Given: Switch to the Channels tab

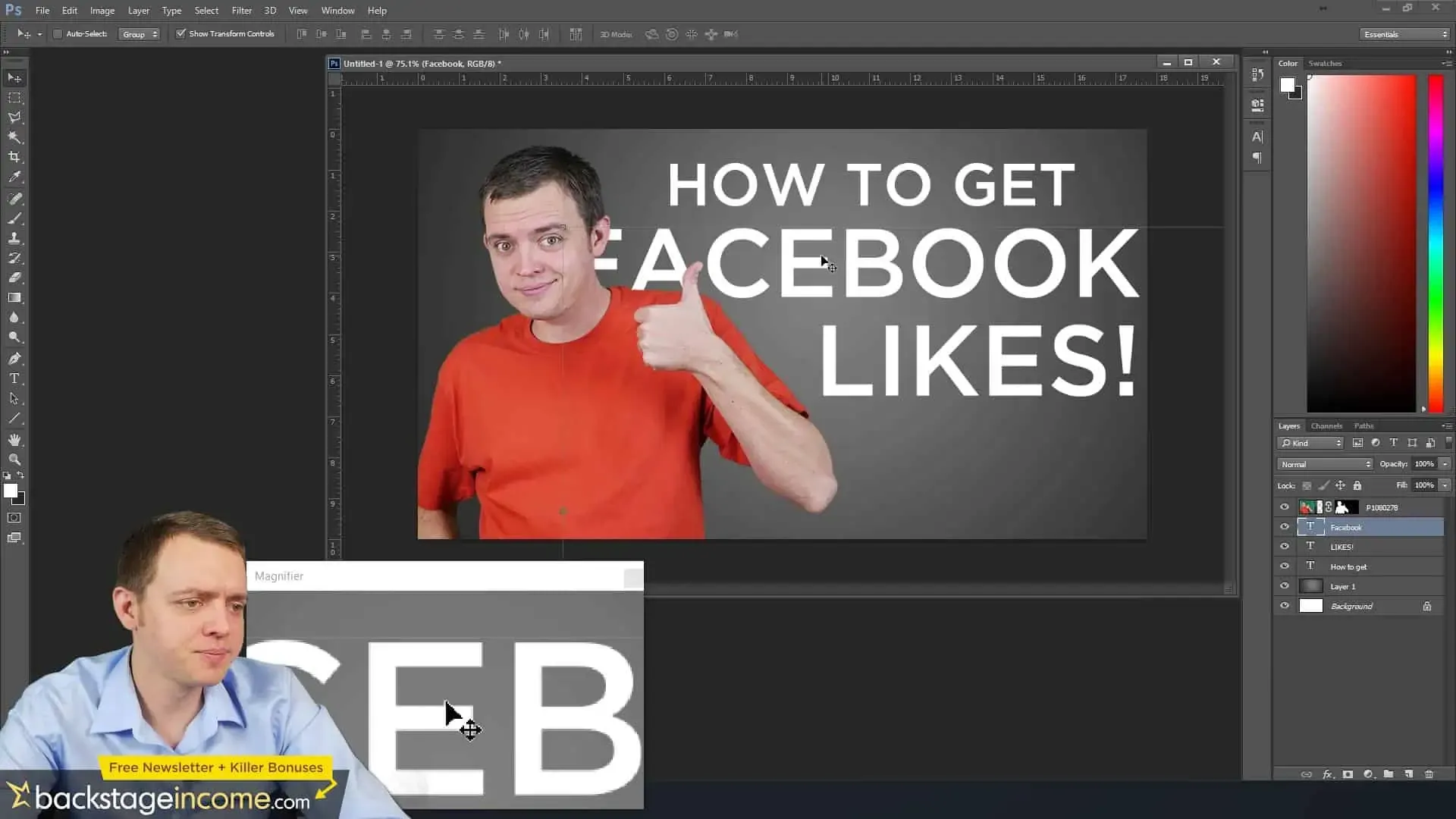Looking at the screenshot, I should click(1326, 425).
